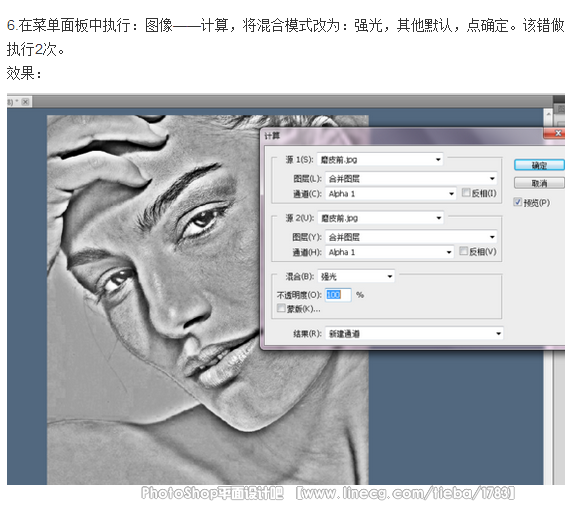
Task: Open the 通道(H) Alpha 1 dropdown
Action: coord(390,252)
